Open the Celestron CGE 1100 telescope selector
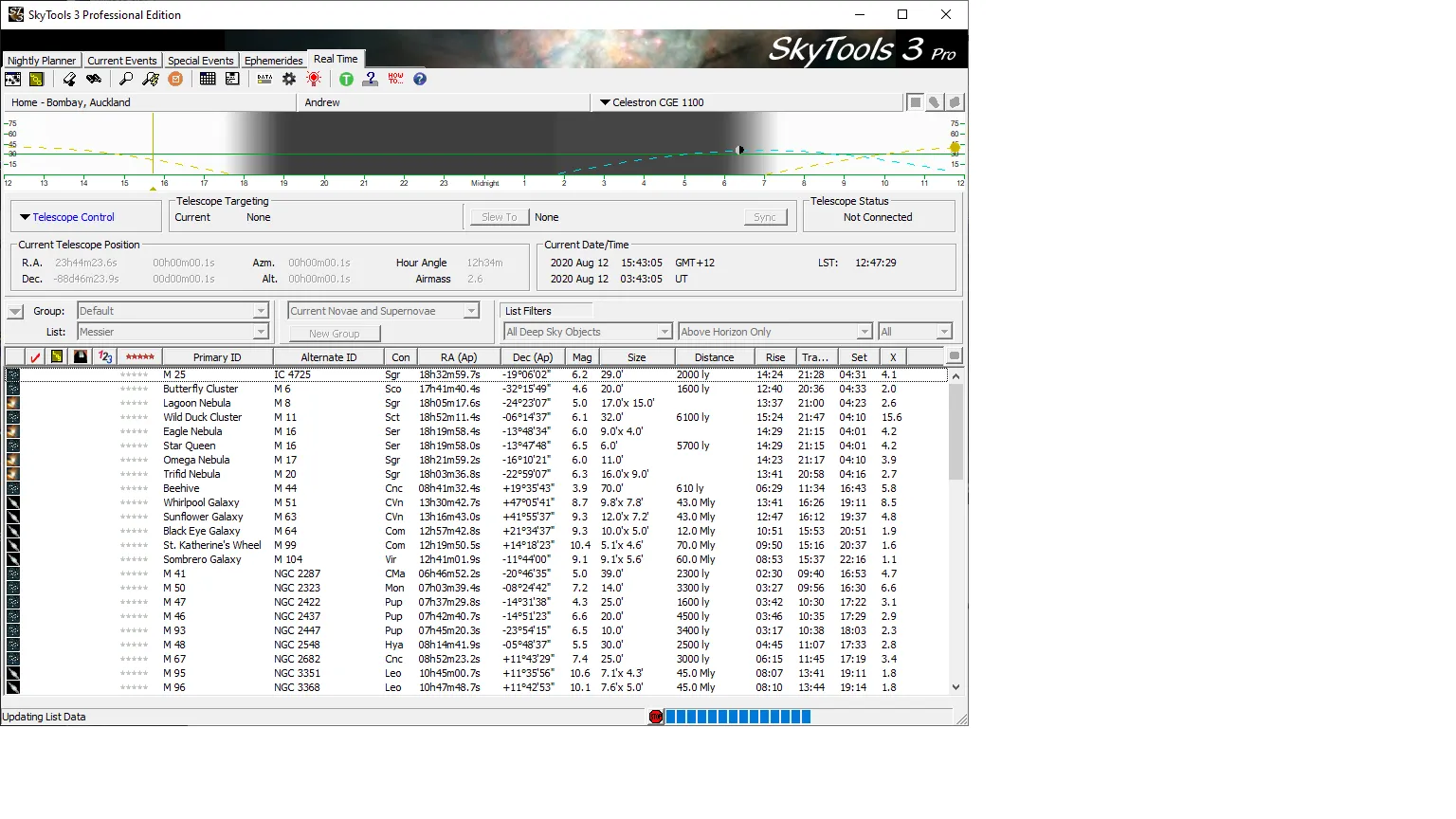 tap(749, 102)
